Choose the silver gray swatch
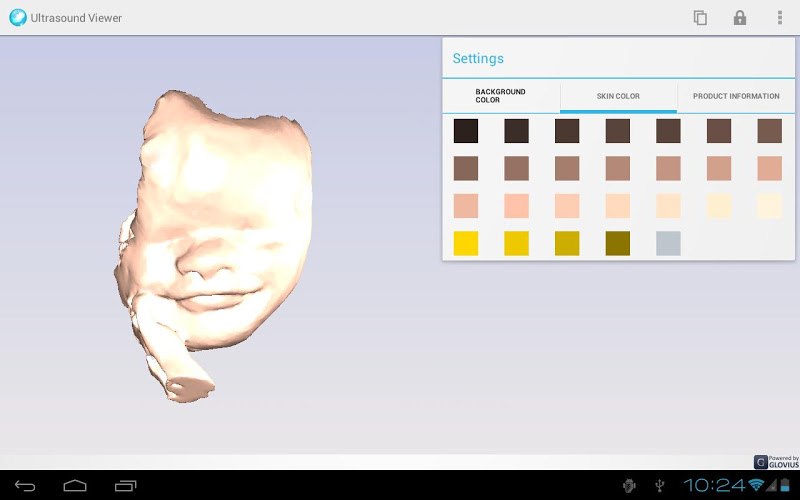 [668, 243]
